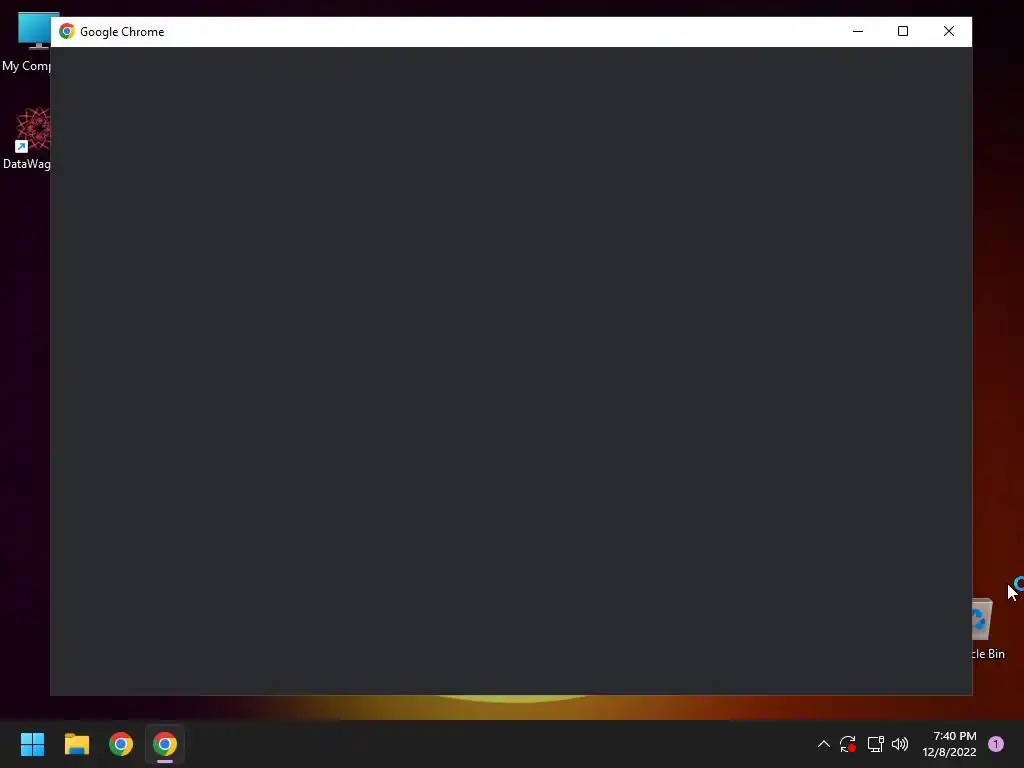
Task: Open File Explorer from the taskbar
Action: pos(76,744)
